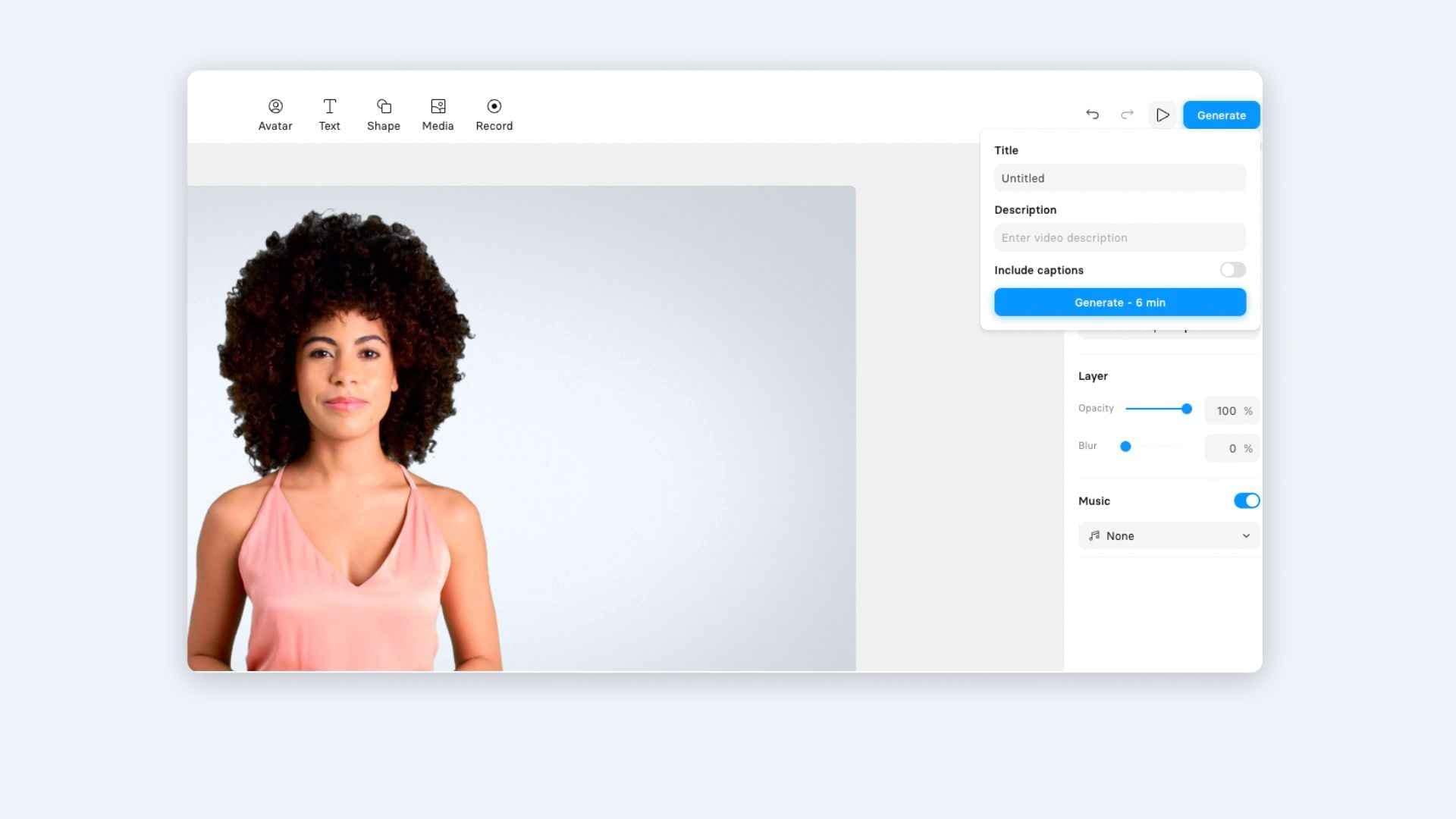Enable the Music toggle
The image size is (1456, 819).
pos(1246,500)
